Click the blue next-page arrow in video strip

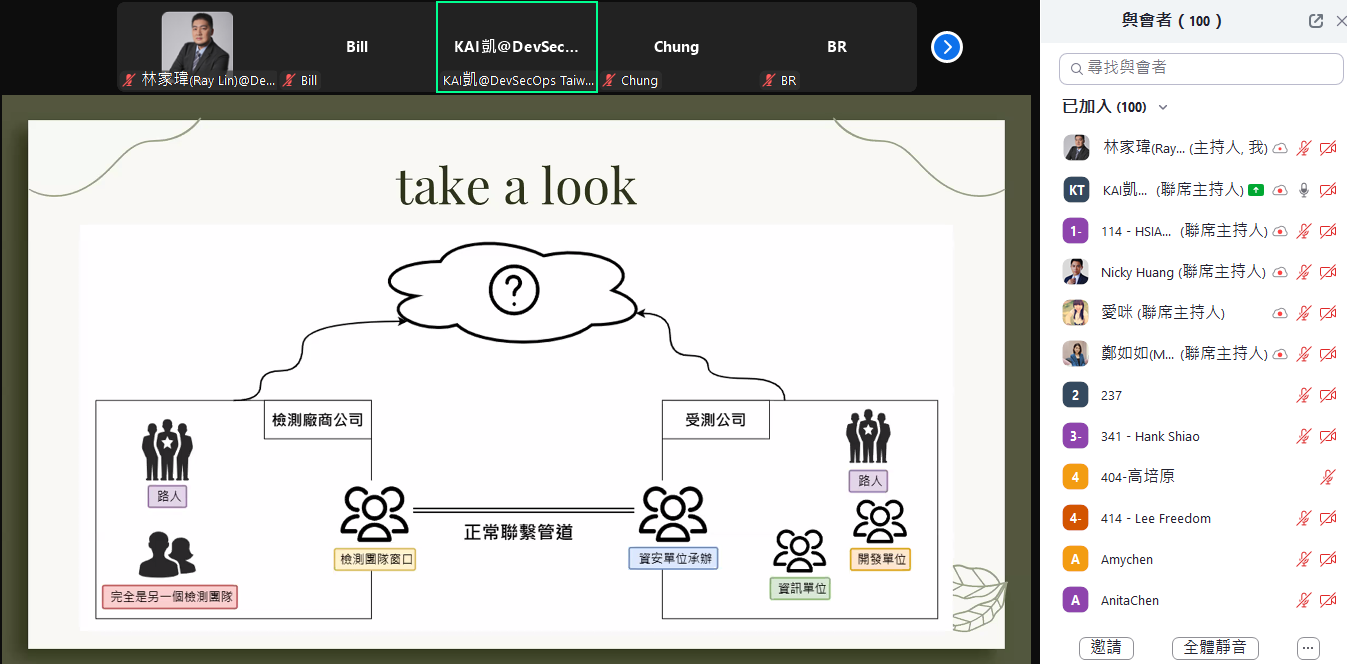click(946, 47)
